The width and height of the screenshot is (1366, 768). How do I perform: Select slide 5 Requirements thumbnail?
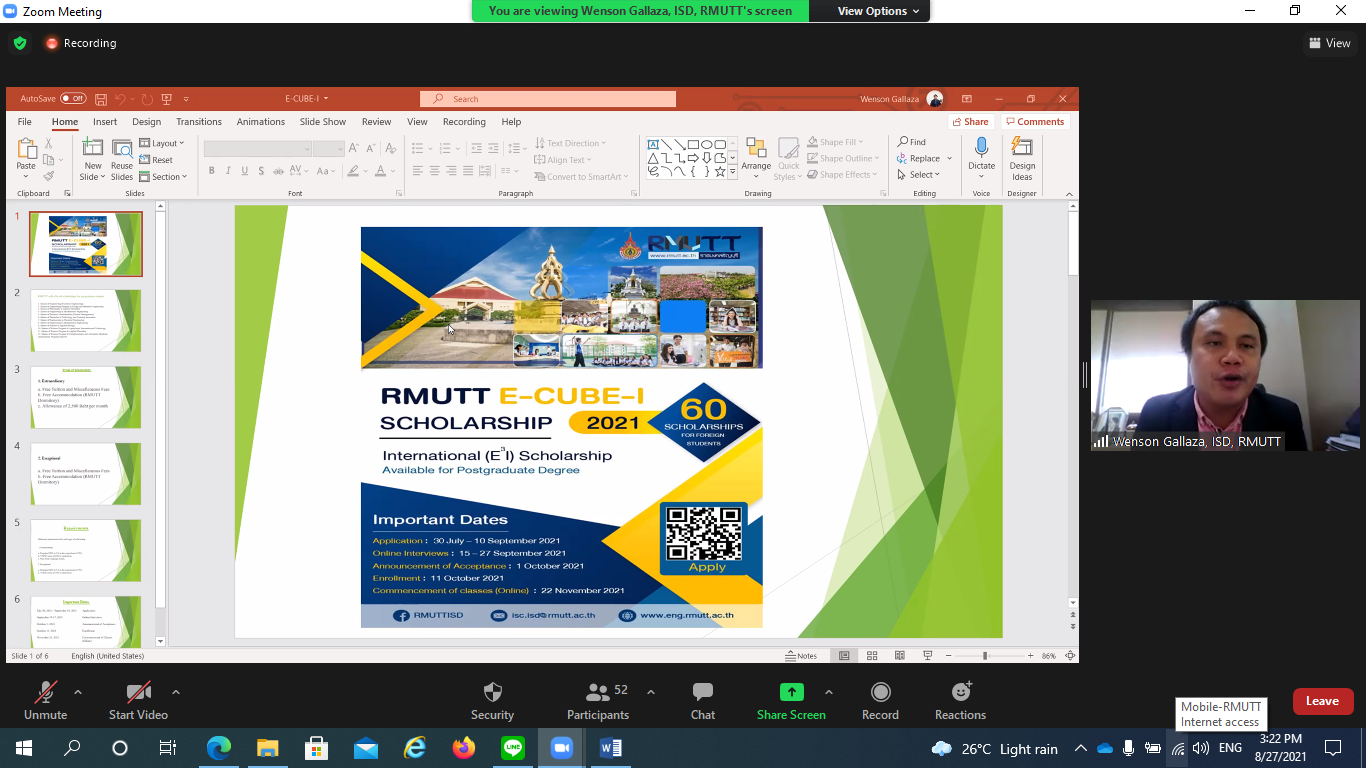coord(86,550)
